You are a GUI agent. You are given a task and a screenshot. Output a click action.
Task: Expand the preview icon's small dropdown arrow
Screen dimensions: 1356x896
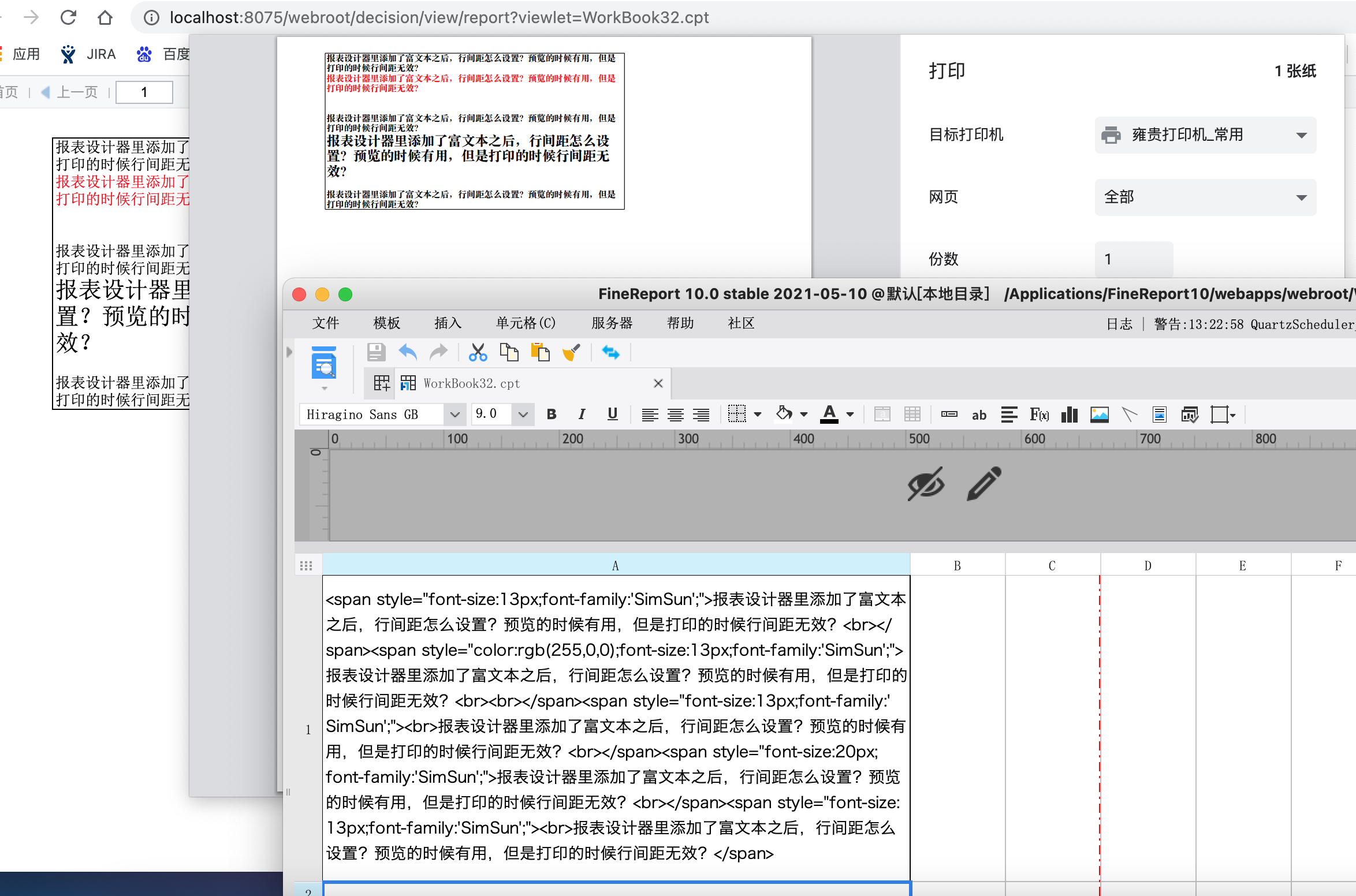tap(325, 389)
